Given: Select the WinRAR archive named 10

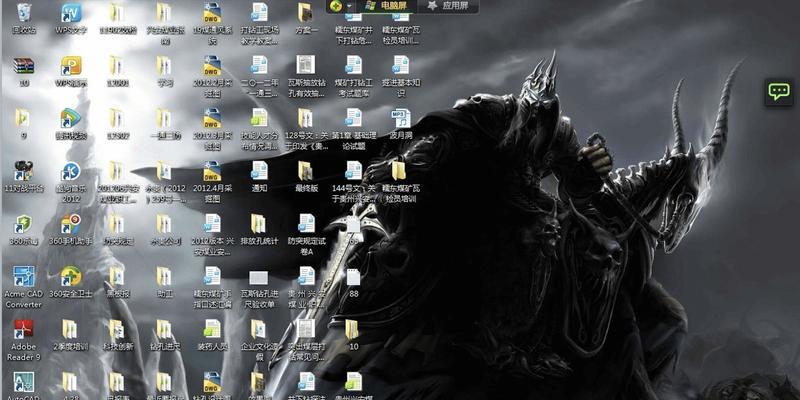Looking at the screenshot, I should pos(23,71).
